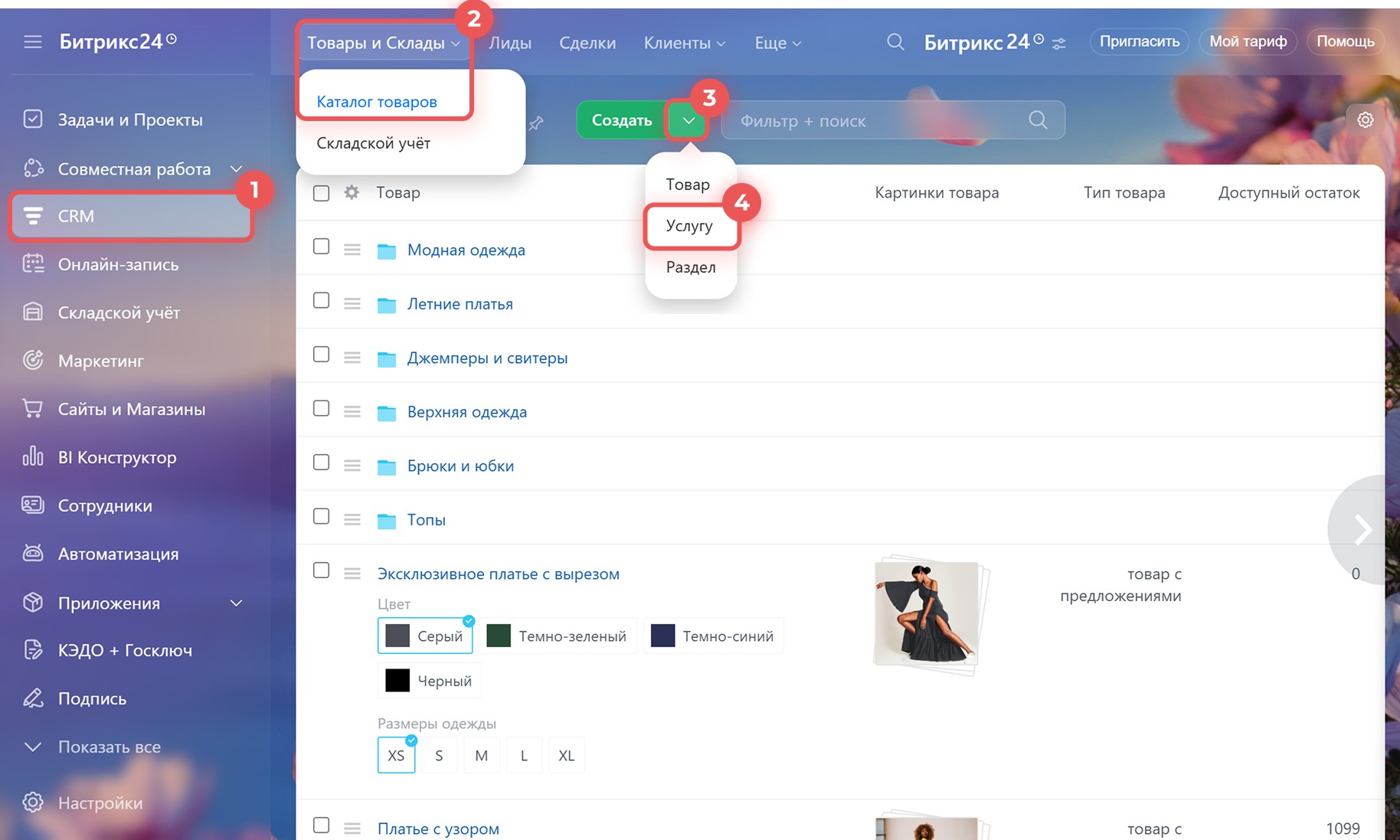
Task: Open Настройки gear in the sidebar
Action: tap(33, 802)
